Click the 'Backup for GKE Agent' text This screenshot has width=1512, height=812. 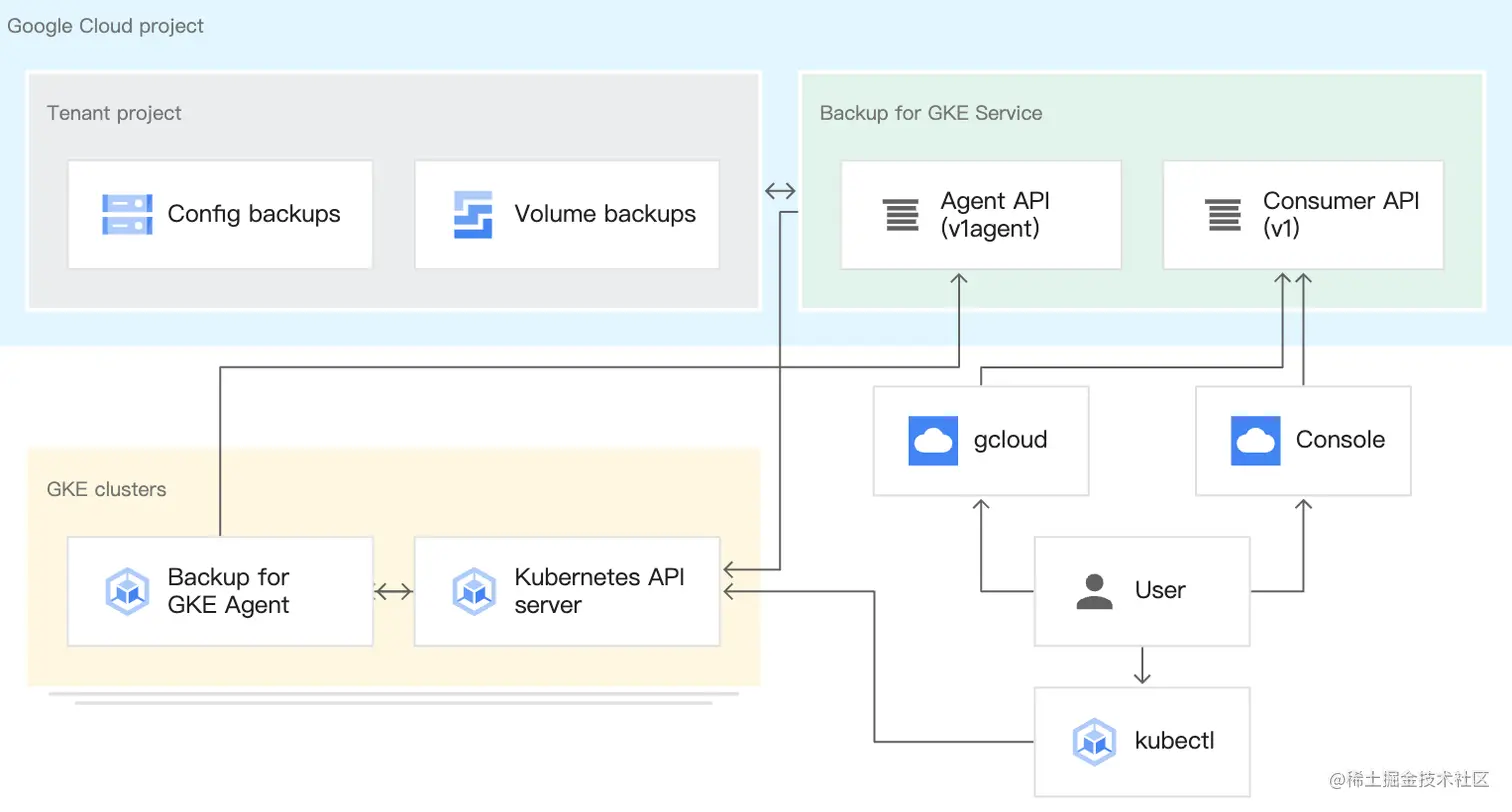click(228, 591)
